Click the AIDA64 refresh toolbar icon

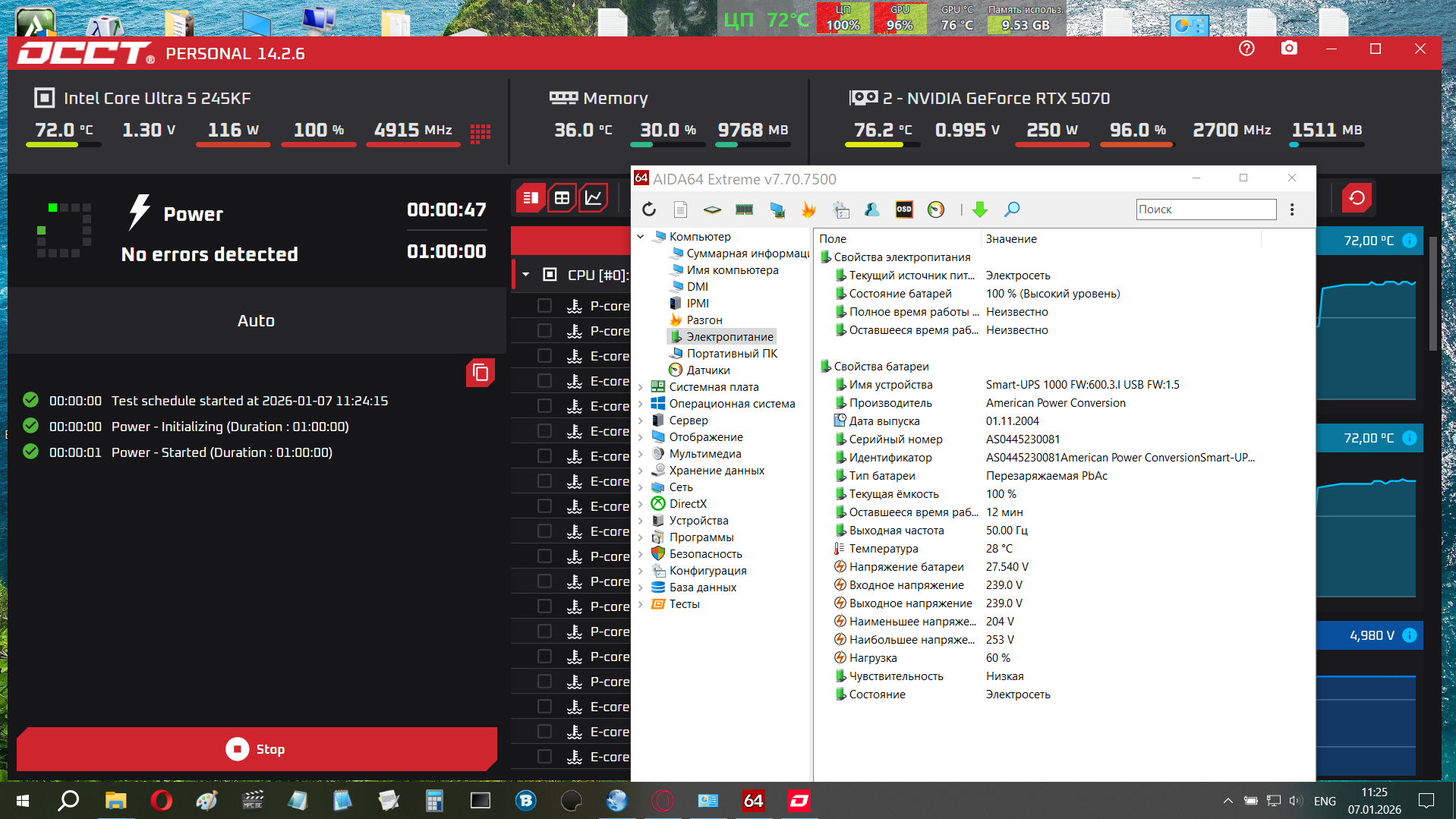click(x=649, y=209)
